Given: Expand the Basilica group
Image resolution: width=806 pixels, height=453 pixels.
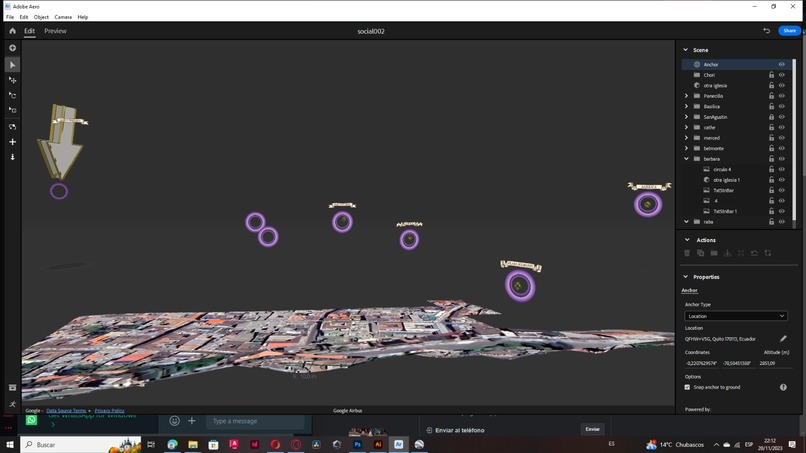Looking at the screenshot, I should pos(686,106).
